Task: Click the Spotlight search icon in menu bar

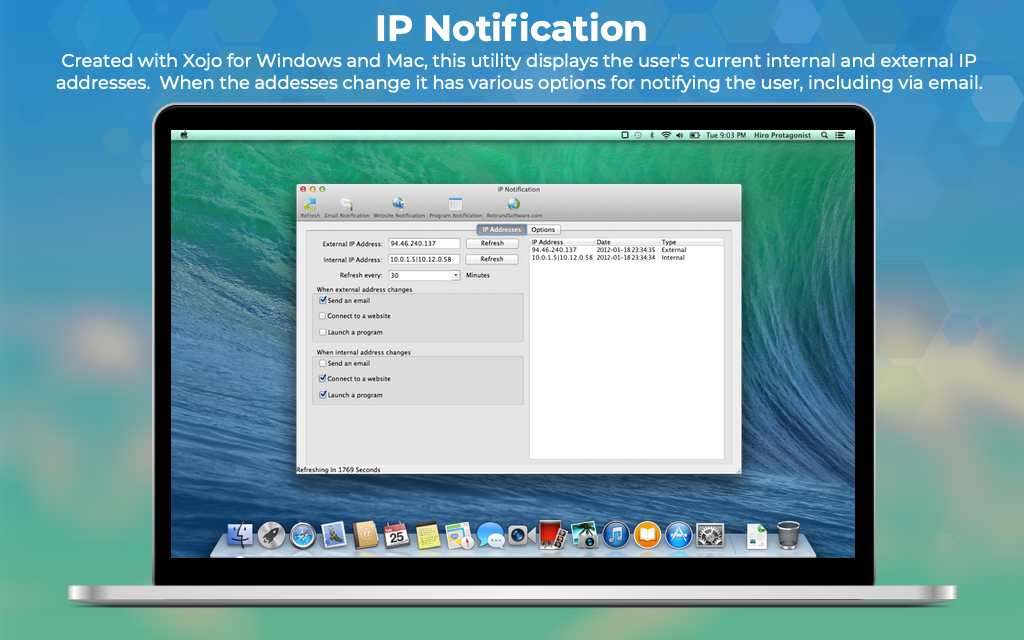Action: 824,134
